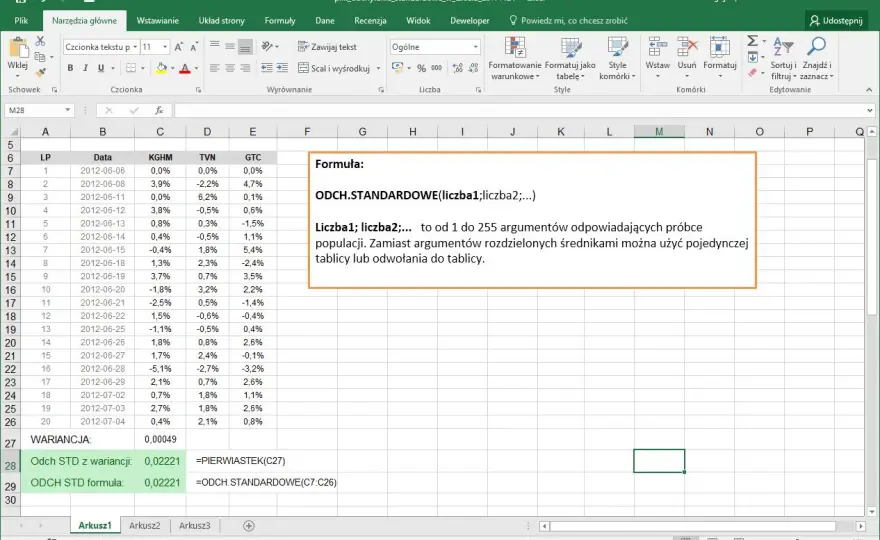
Task: Align cell text right
Action: pos(245,68)
